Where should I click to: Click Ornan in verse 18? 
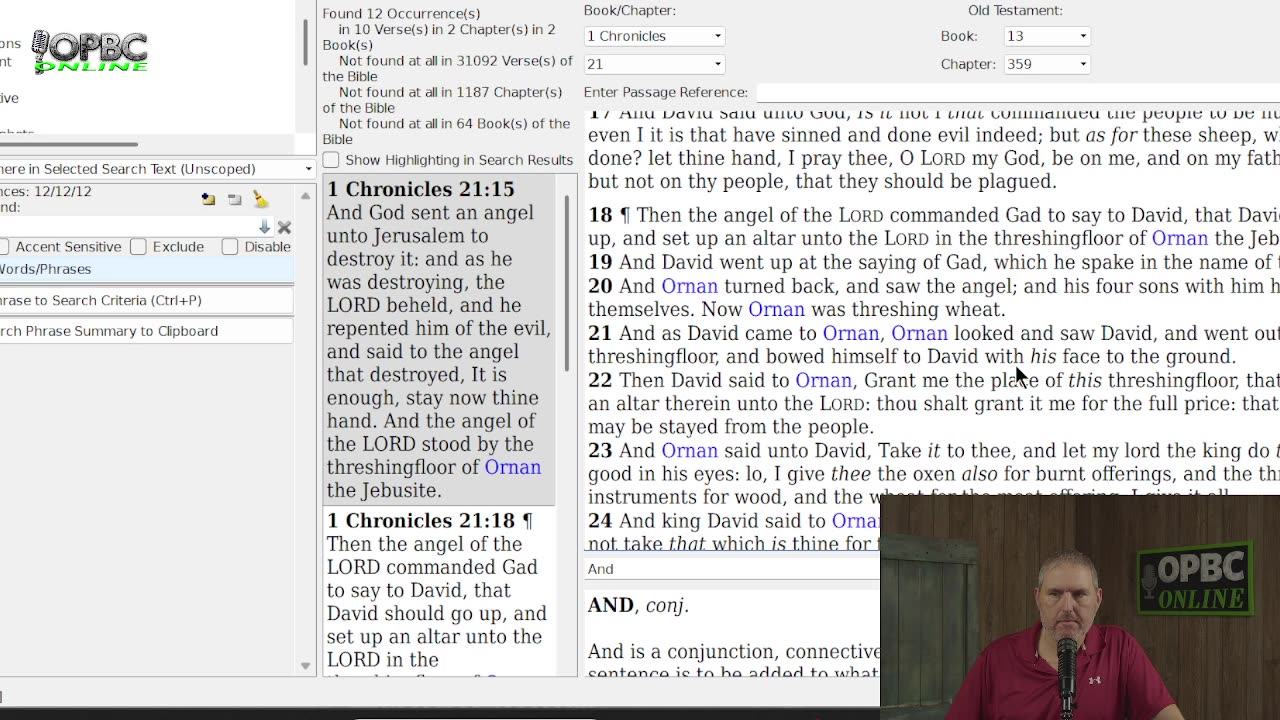[x=1180, y=238]
